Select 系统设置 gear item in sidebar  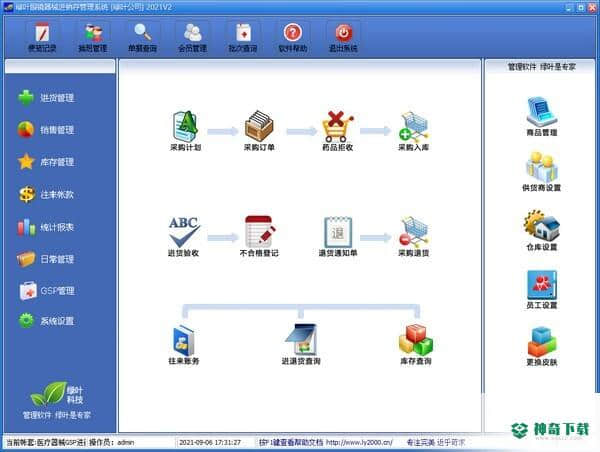click(46, 321)
